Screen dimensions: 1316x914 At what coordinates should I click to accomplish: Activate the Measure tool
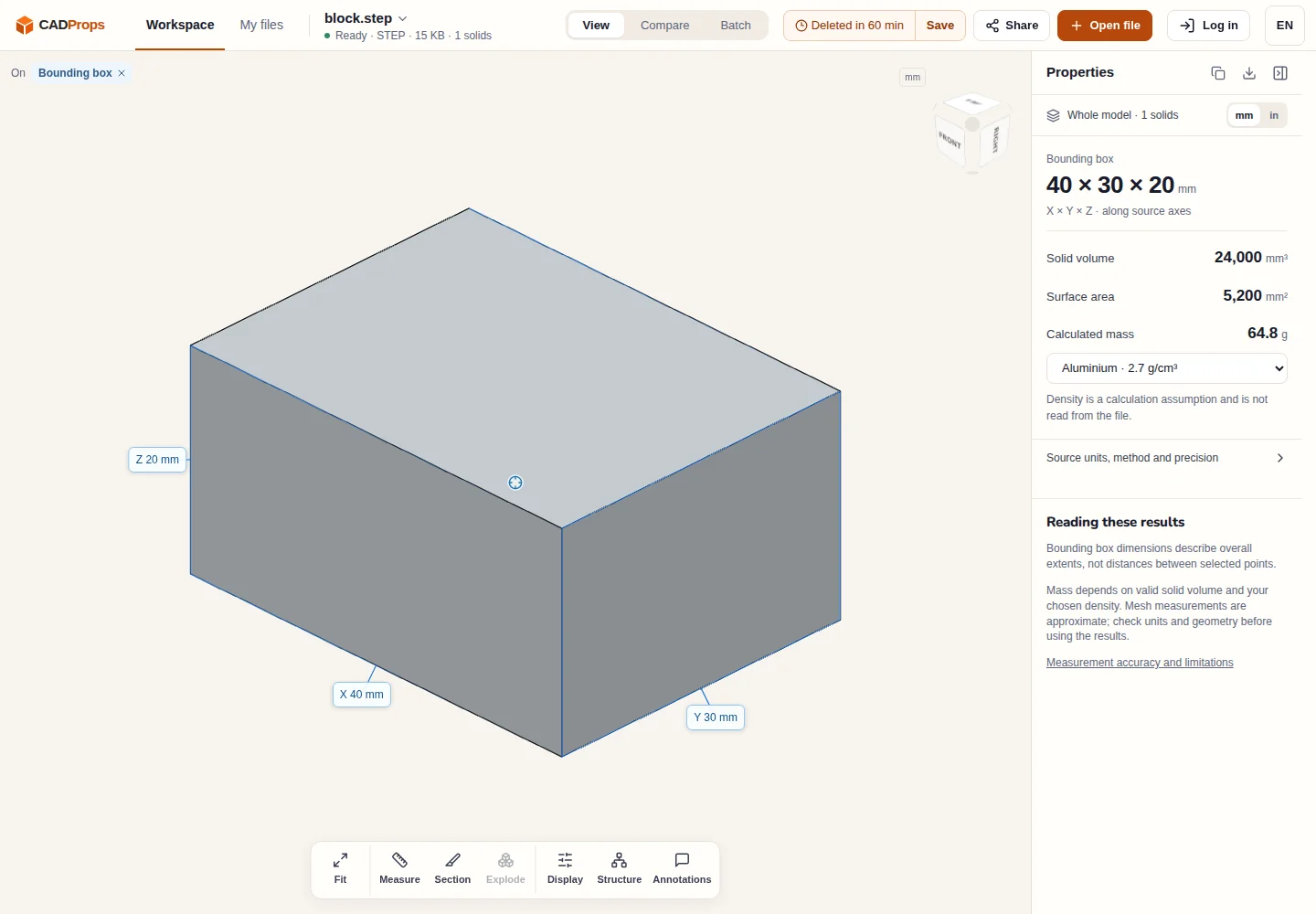[x=399, y=868]
